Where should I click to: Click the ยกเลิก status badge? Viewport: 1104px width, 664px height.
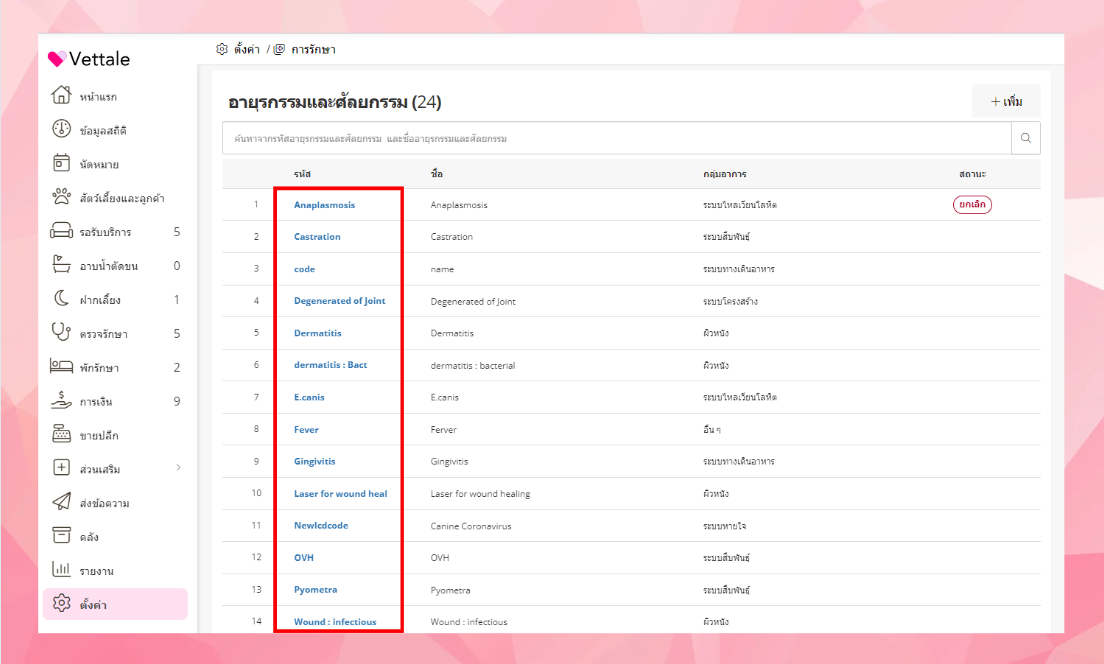point(972,205)
